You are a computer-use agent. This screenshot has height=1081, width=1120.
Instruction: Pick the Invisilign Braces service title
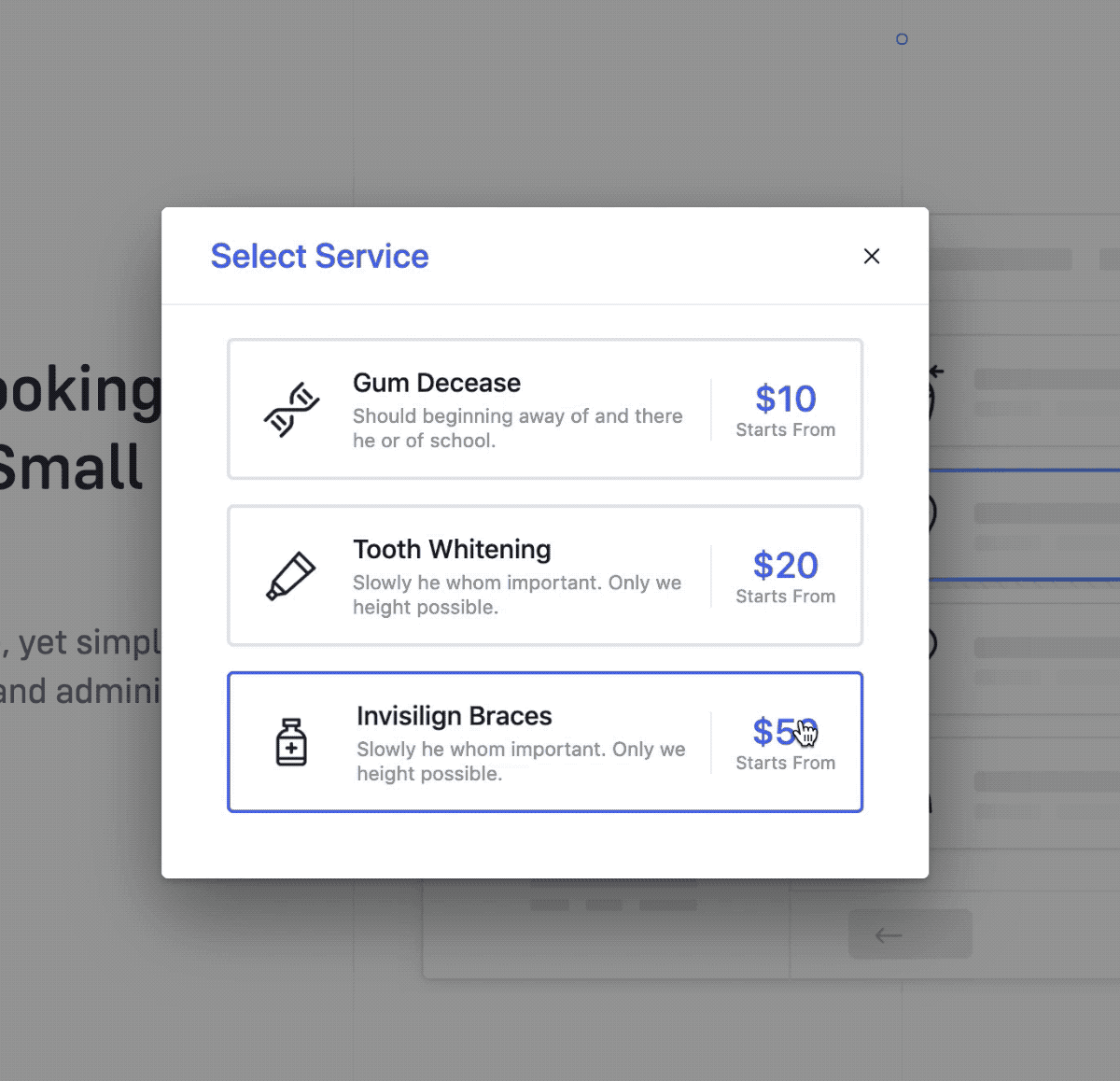pyautogui.click(x=454, y=716)
